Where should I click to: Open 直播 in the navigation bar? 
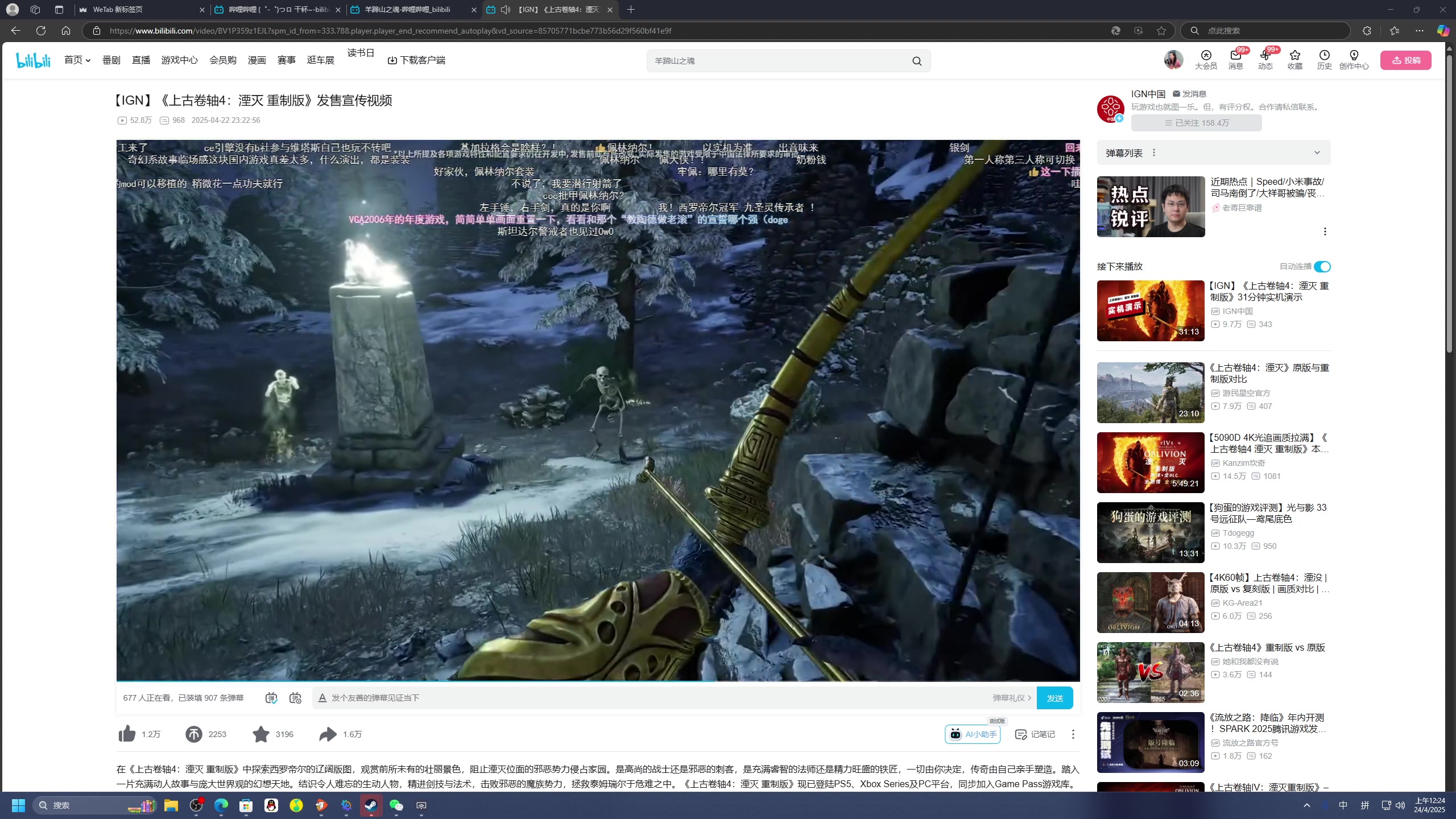[x=141, y=60]
